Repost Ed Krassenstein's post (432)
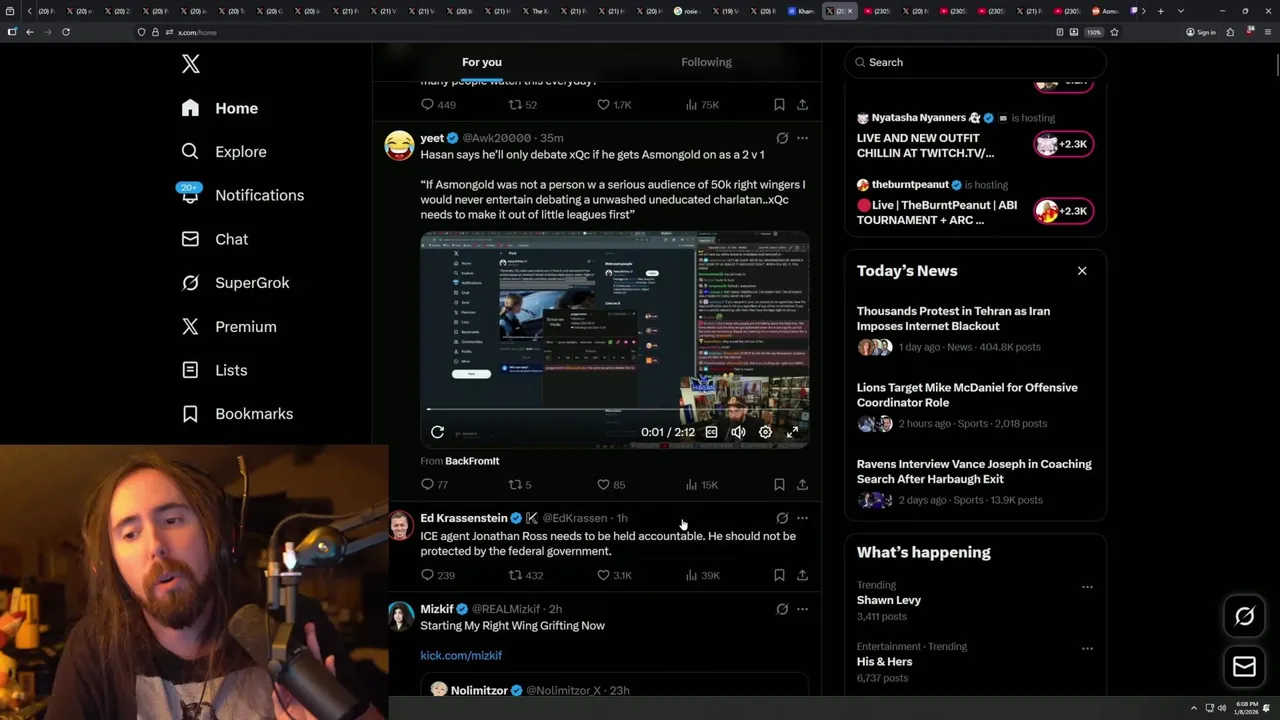 point(526,576)
